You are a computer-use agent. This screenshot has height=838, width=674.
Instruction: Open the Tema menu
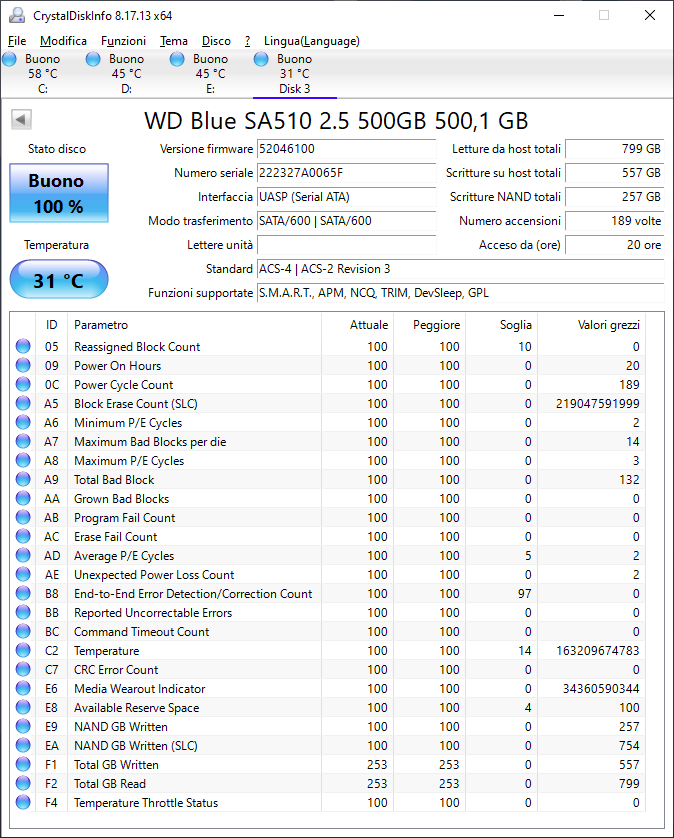click(174, 41)
